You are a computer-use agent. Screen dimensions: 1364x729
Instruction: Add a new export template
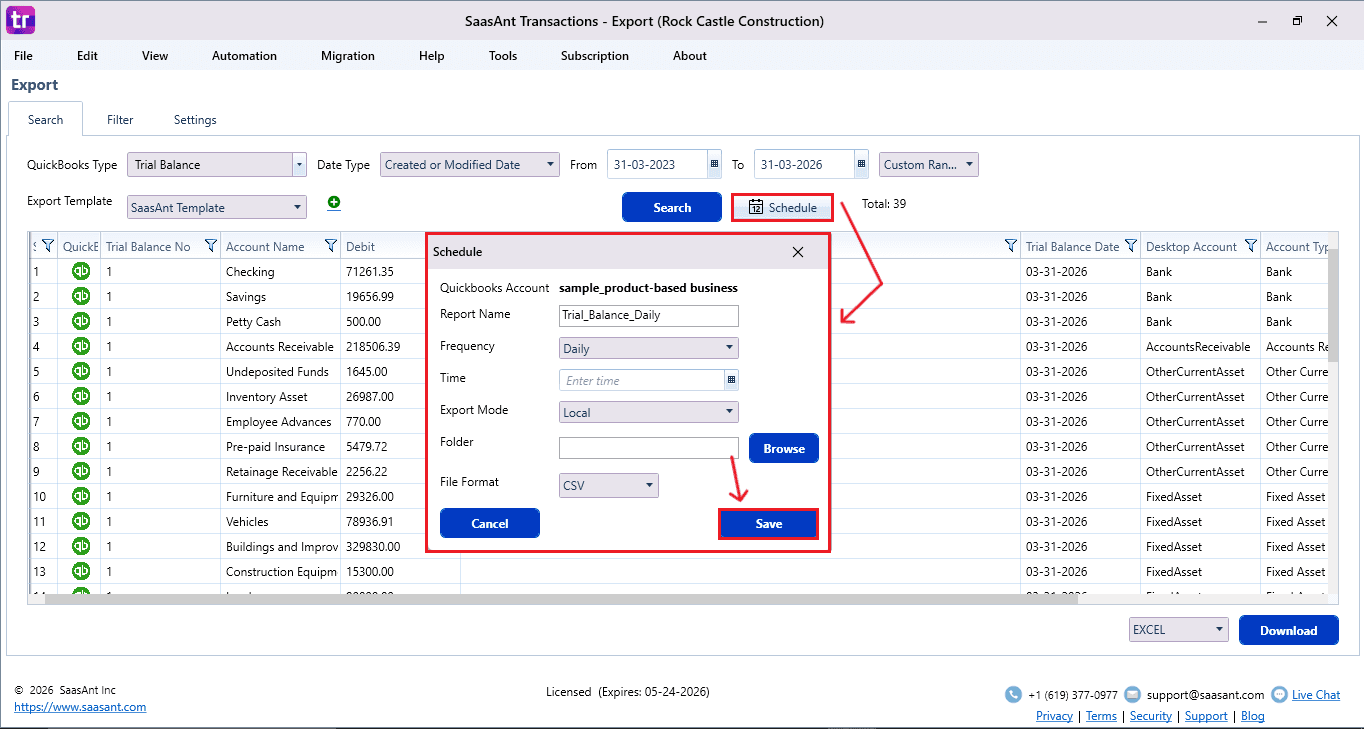pyautogui.click(x=333, y=202)
